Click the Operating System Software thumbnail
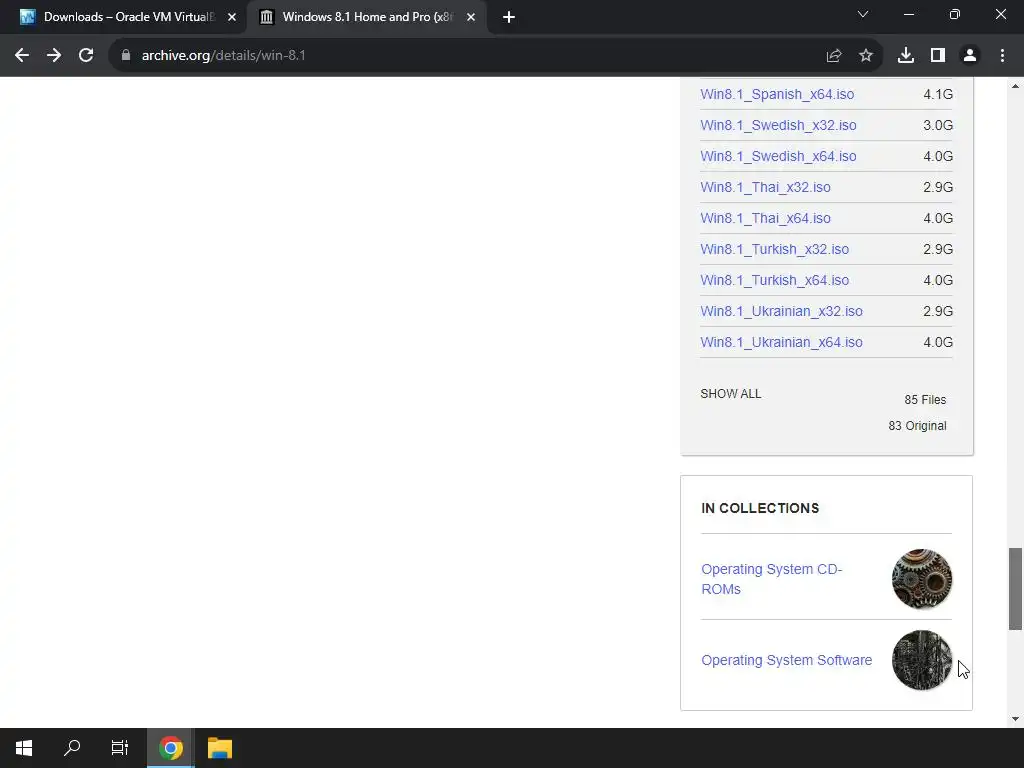This screenshot has height=768, width=1024. [921, 660]
